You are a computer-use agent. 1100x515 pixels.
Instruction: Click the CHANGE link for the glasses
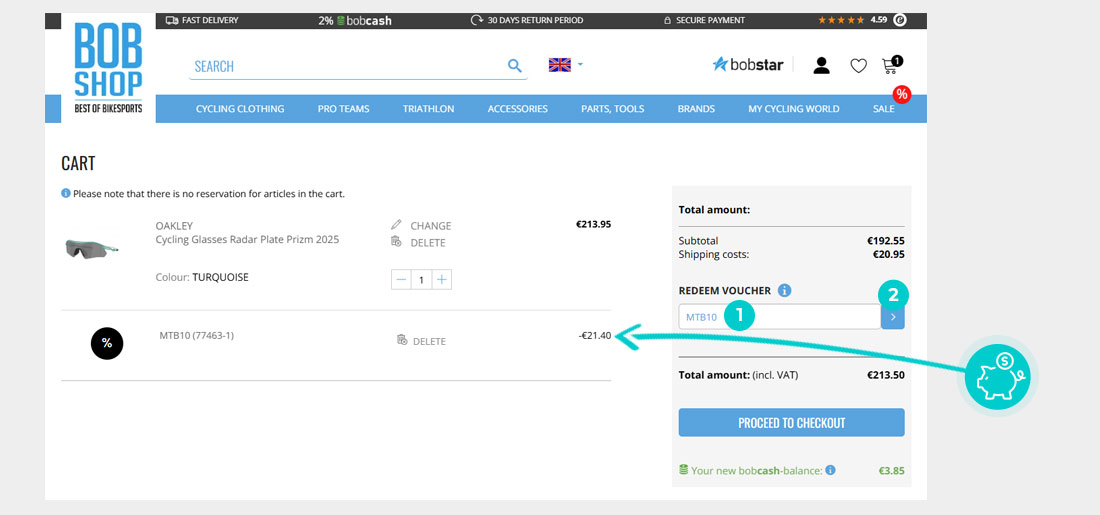431,226
